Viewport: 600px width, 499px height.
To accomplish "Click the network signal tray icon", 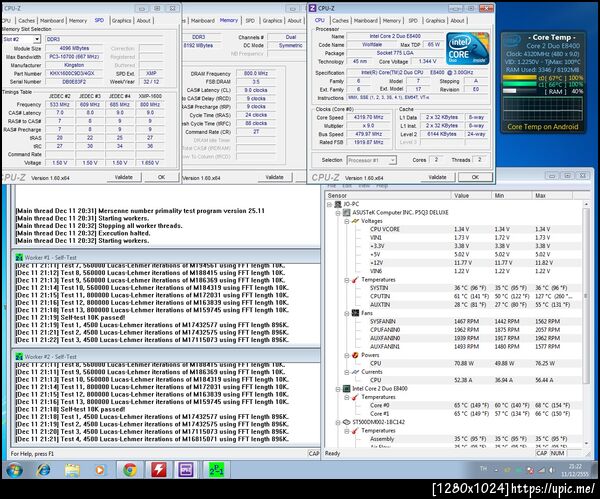I will (541, 470).
